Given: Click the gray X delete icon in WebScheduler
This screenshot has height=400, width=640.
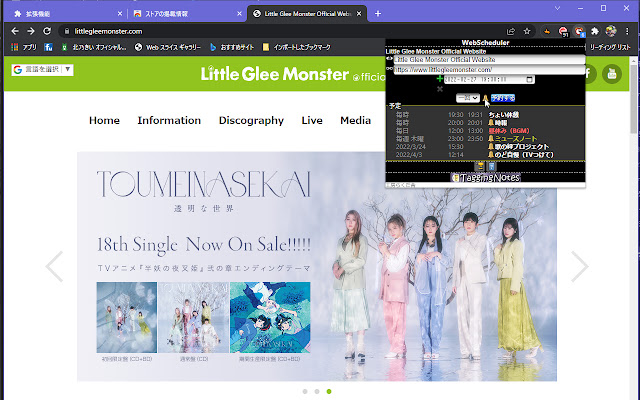Looking at the screenshot, I should [439, 90].
